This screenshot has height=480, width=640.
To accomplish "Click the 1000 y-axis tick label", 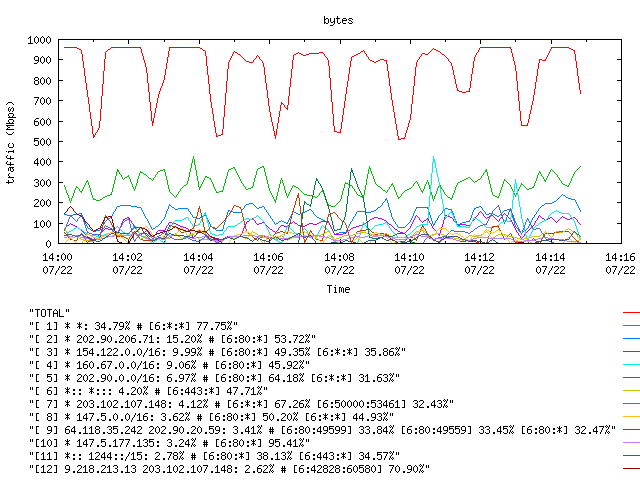I will pos(39,40).
